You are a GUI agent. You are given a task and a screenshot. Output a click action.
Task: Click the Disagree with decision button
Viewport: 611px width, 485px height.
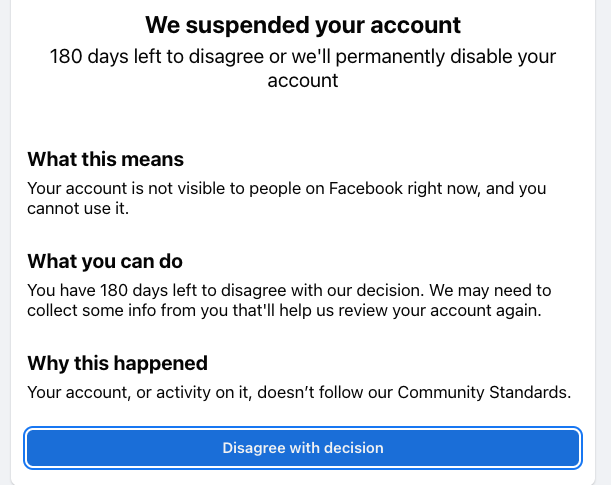pos(303,448)
